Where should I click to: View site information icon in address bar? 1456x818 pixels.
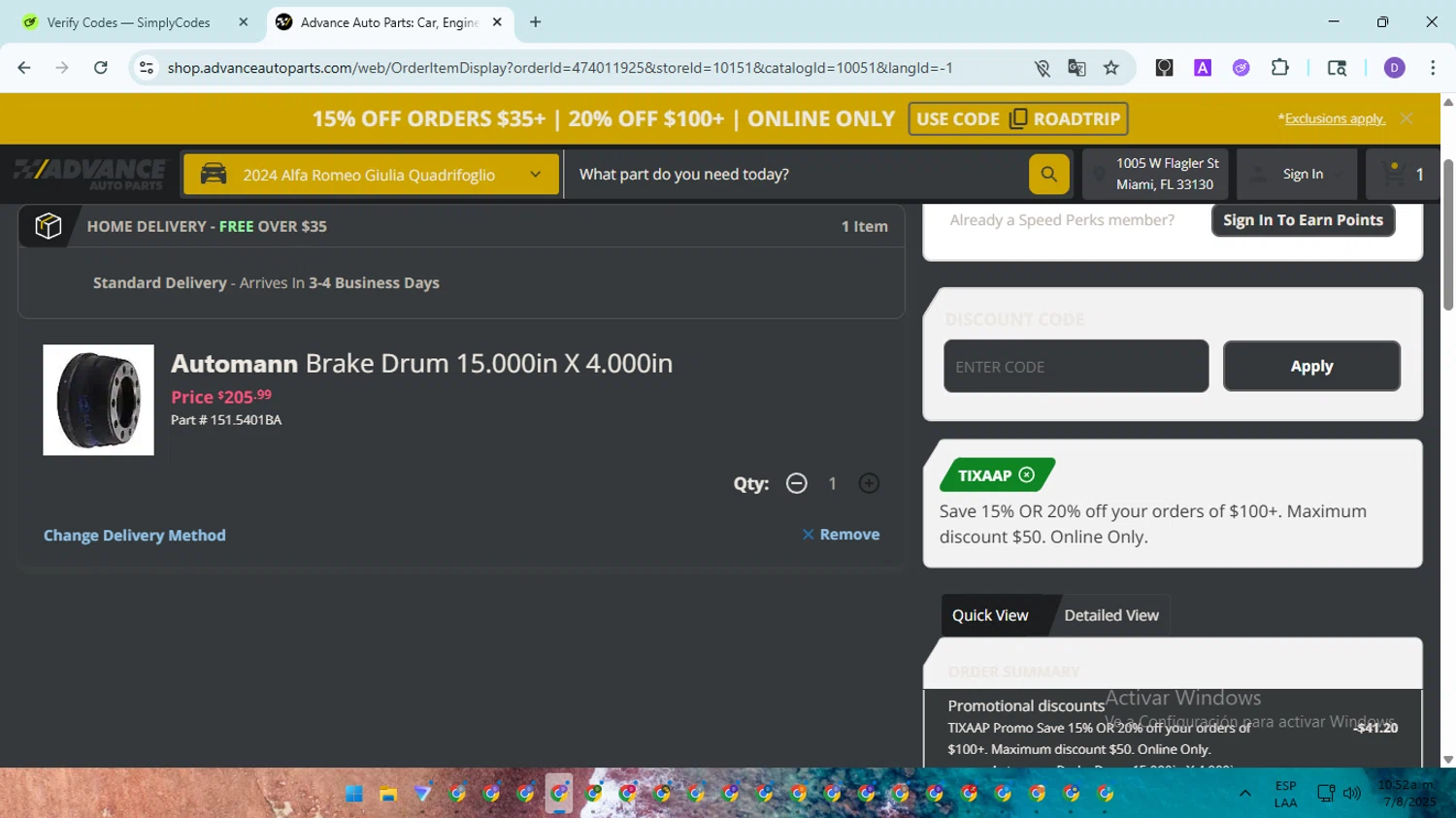(x=147, y=68)
